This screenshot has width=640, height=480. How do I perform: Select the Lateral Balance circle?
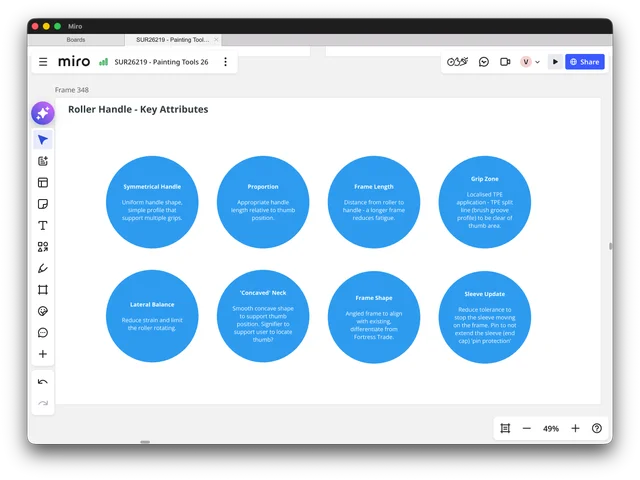pyautogui.click(x=152, y=316)
